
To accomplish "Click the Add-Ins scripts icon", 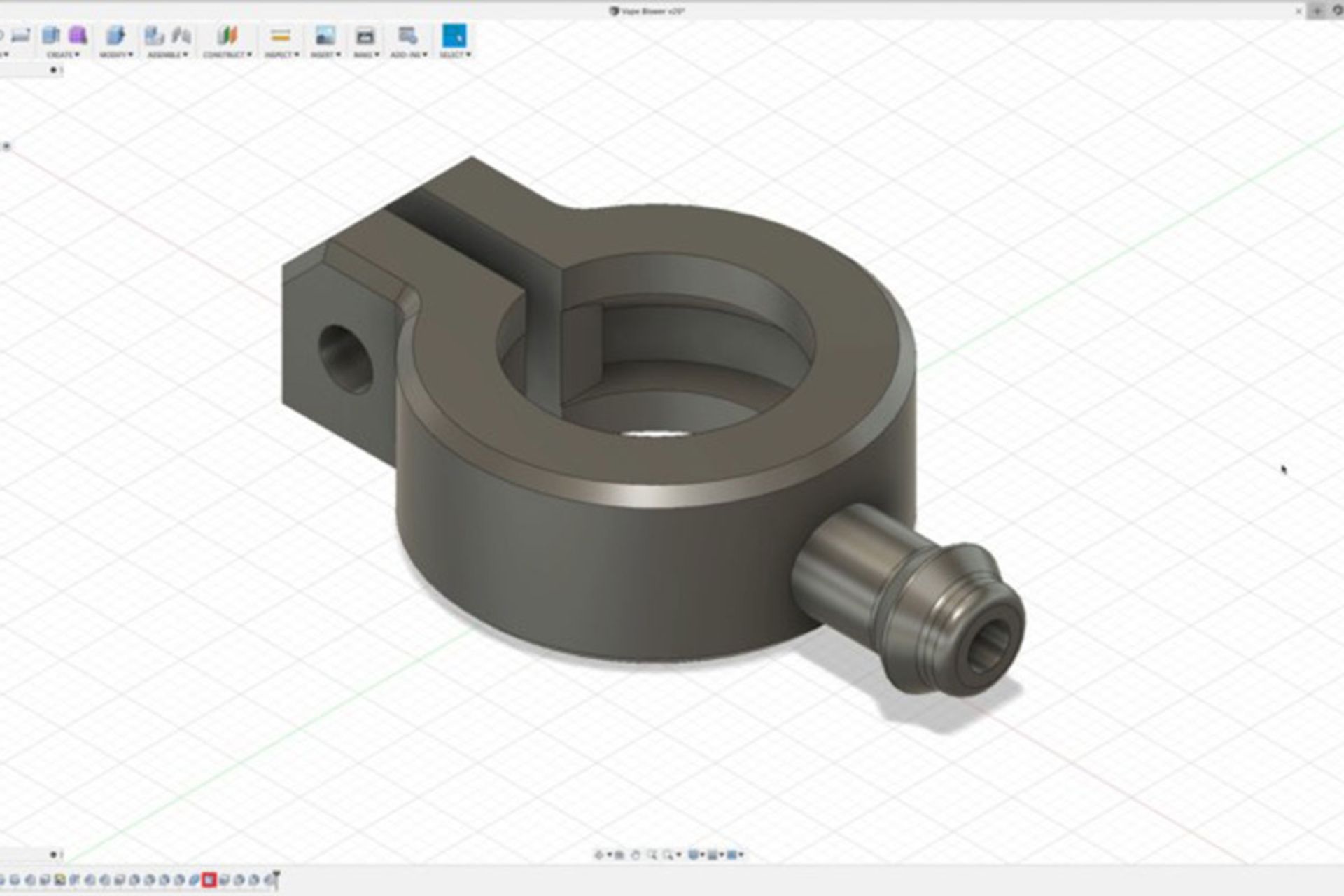I will pos(407,35).
